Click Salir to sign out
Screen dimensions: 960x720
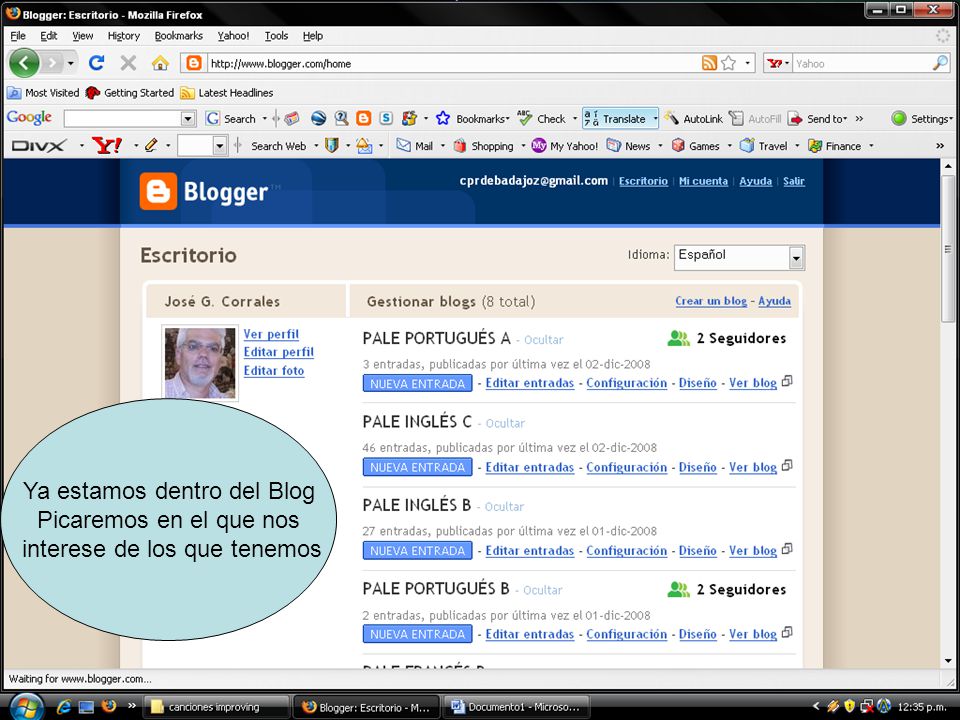click(x=793, y=181)
